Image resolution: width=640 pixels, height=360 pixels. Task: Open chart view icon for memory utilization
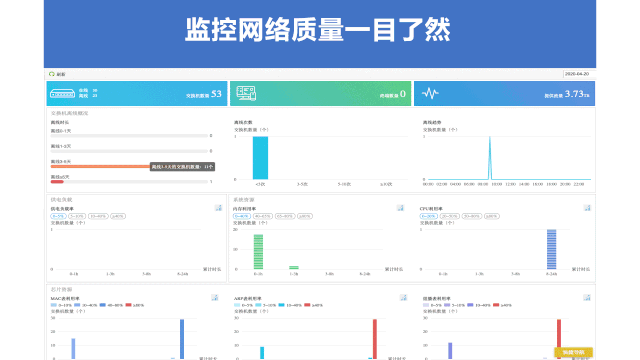400,208
